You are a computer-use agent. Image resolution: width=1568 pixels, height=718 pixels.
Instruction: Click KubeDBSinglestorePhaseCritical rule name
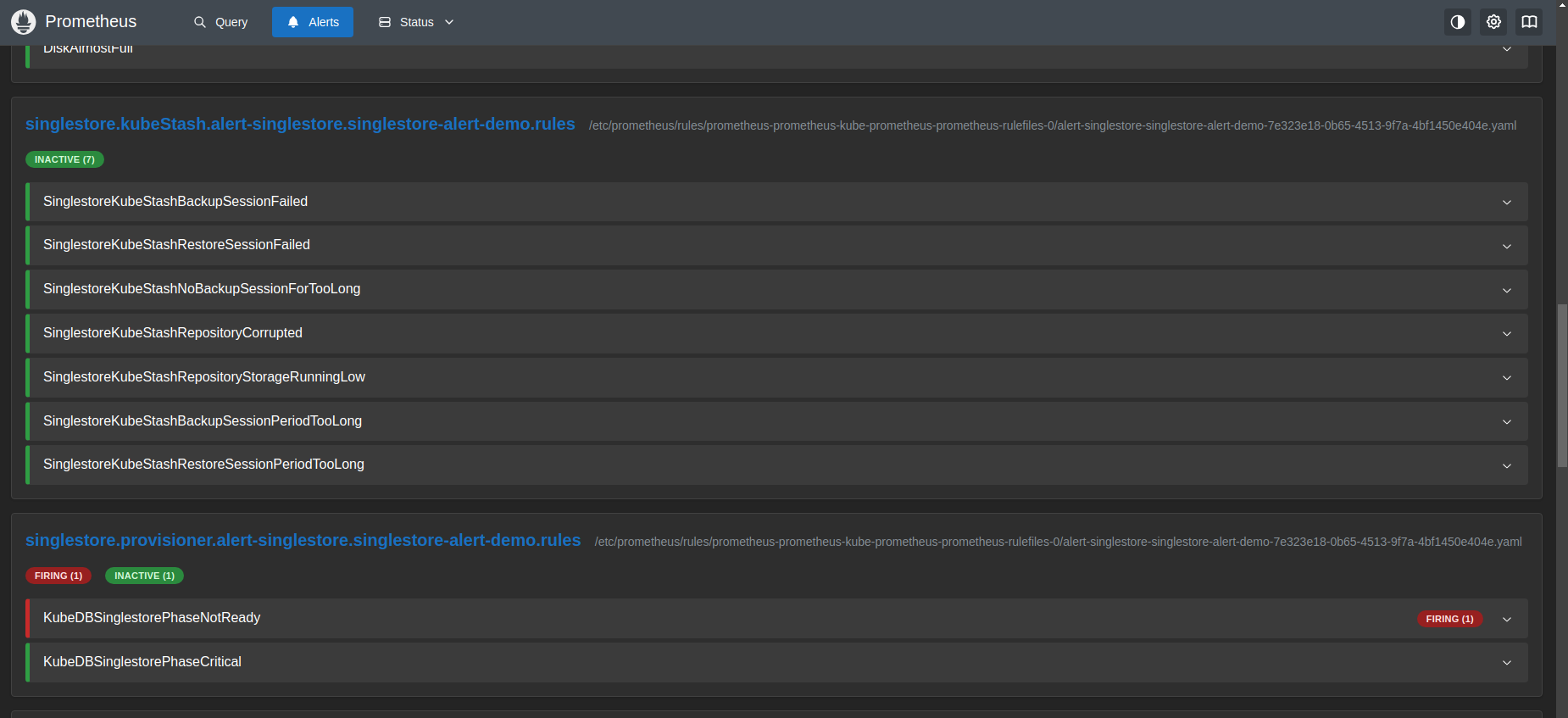point(142,662)
